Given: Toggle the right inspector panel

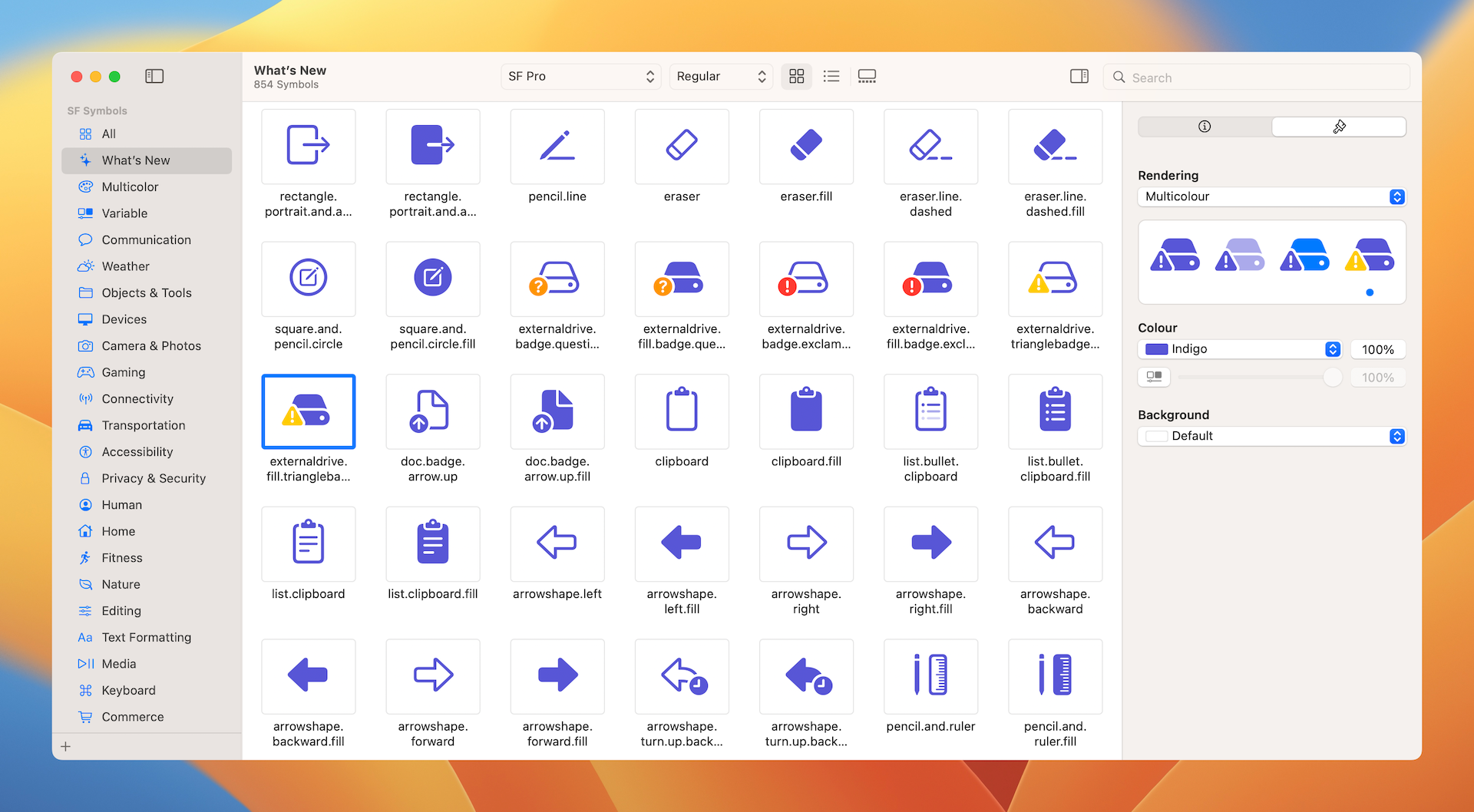Looking at the screenshot, I should tap(1079, 76).
